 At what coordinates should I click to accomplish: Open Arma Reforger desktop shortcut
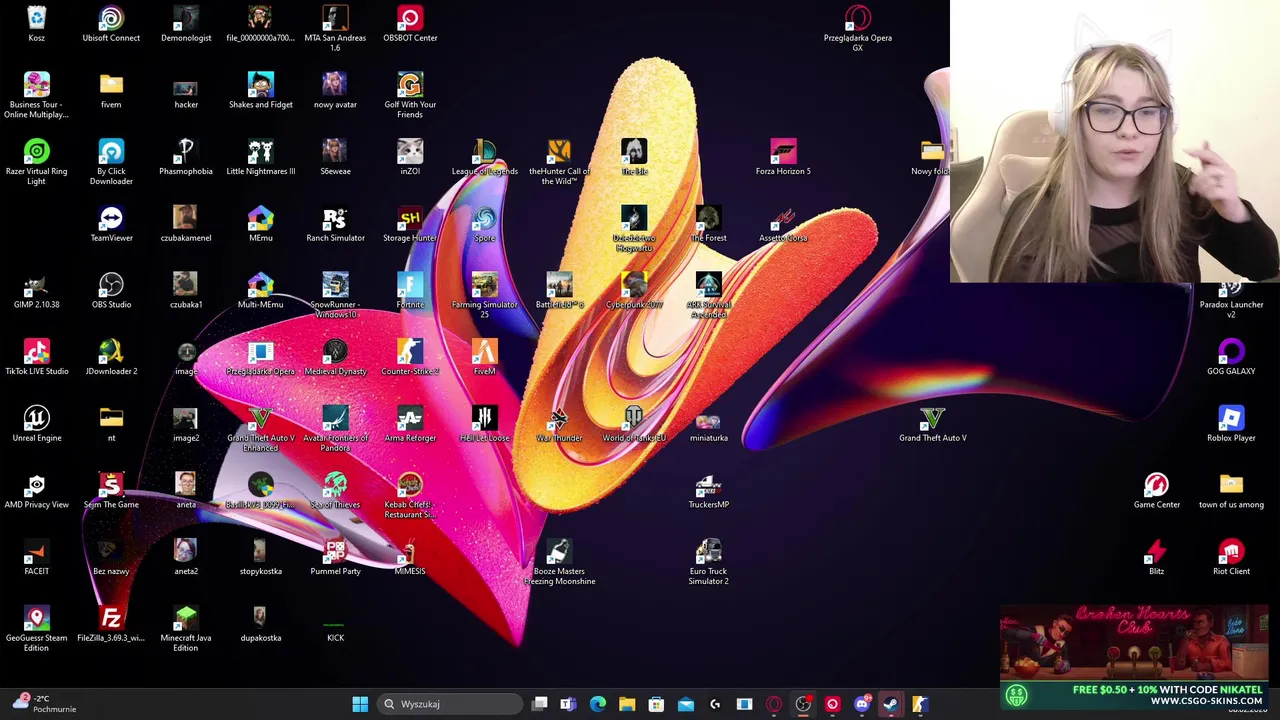(x=410, y=425)
